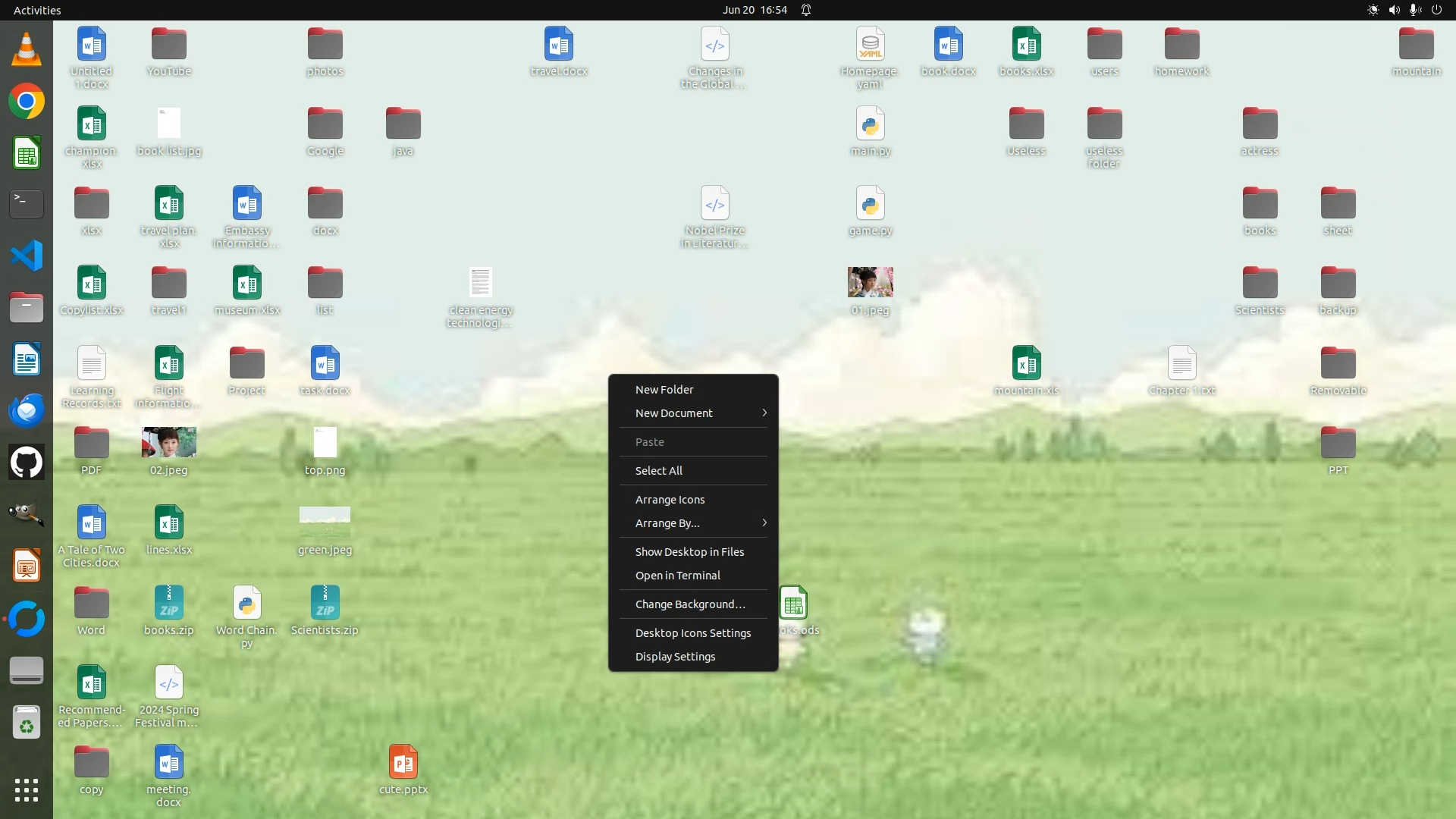Open the clock and calendar Jun 20 16:54
Image resolution: width=1456 pixels, height=819 pixels.
tap(755, 10)
